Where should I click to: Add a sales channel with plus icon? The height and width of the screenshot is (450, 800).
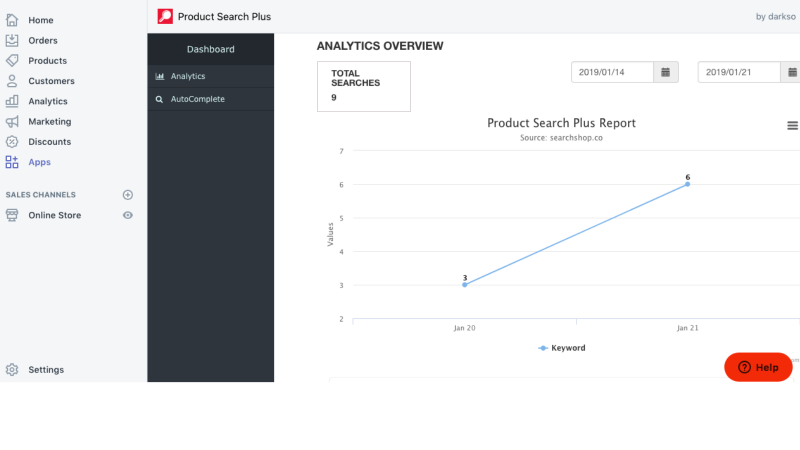pos(128,195)
